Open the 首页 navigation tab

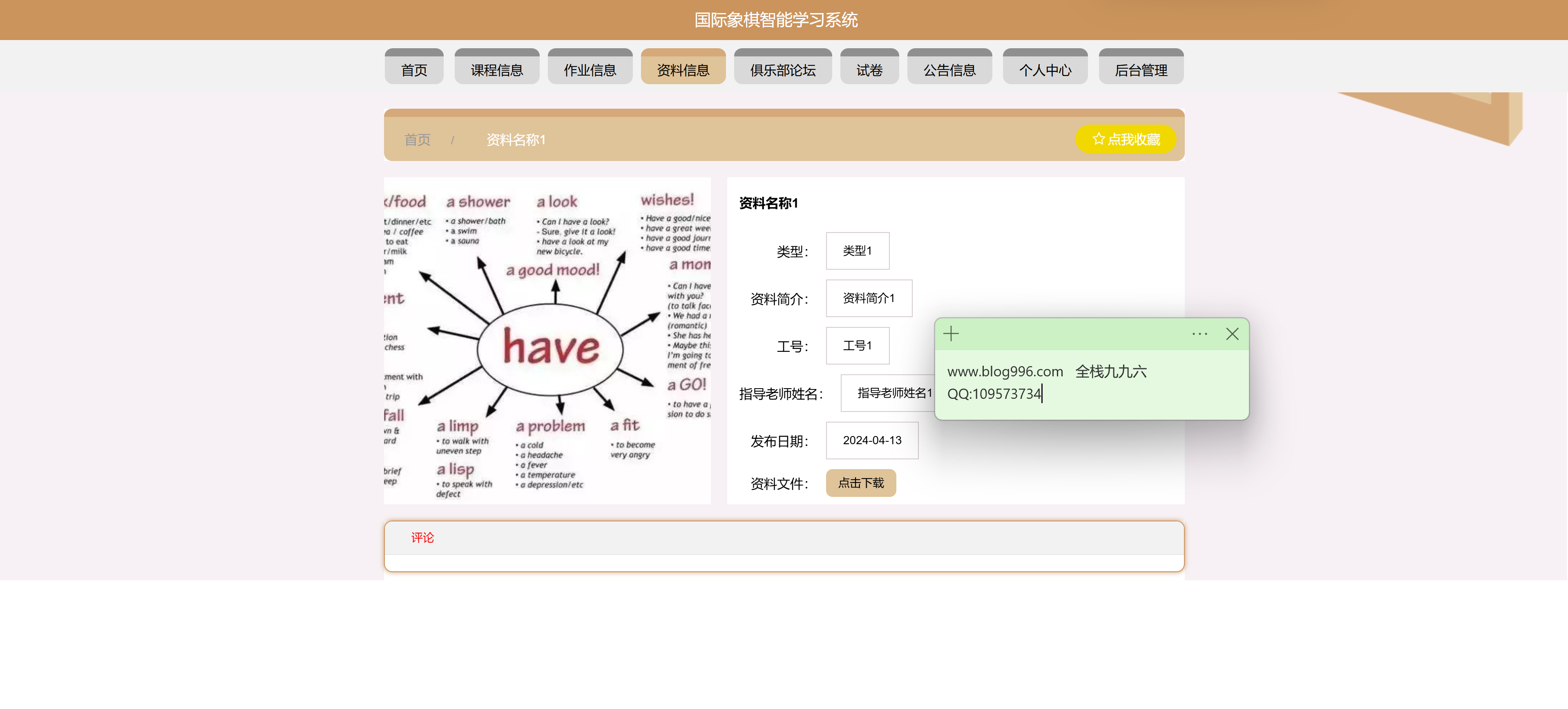tap(414, 69)
